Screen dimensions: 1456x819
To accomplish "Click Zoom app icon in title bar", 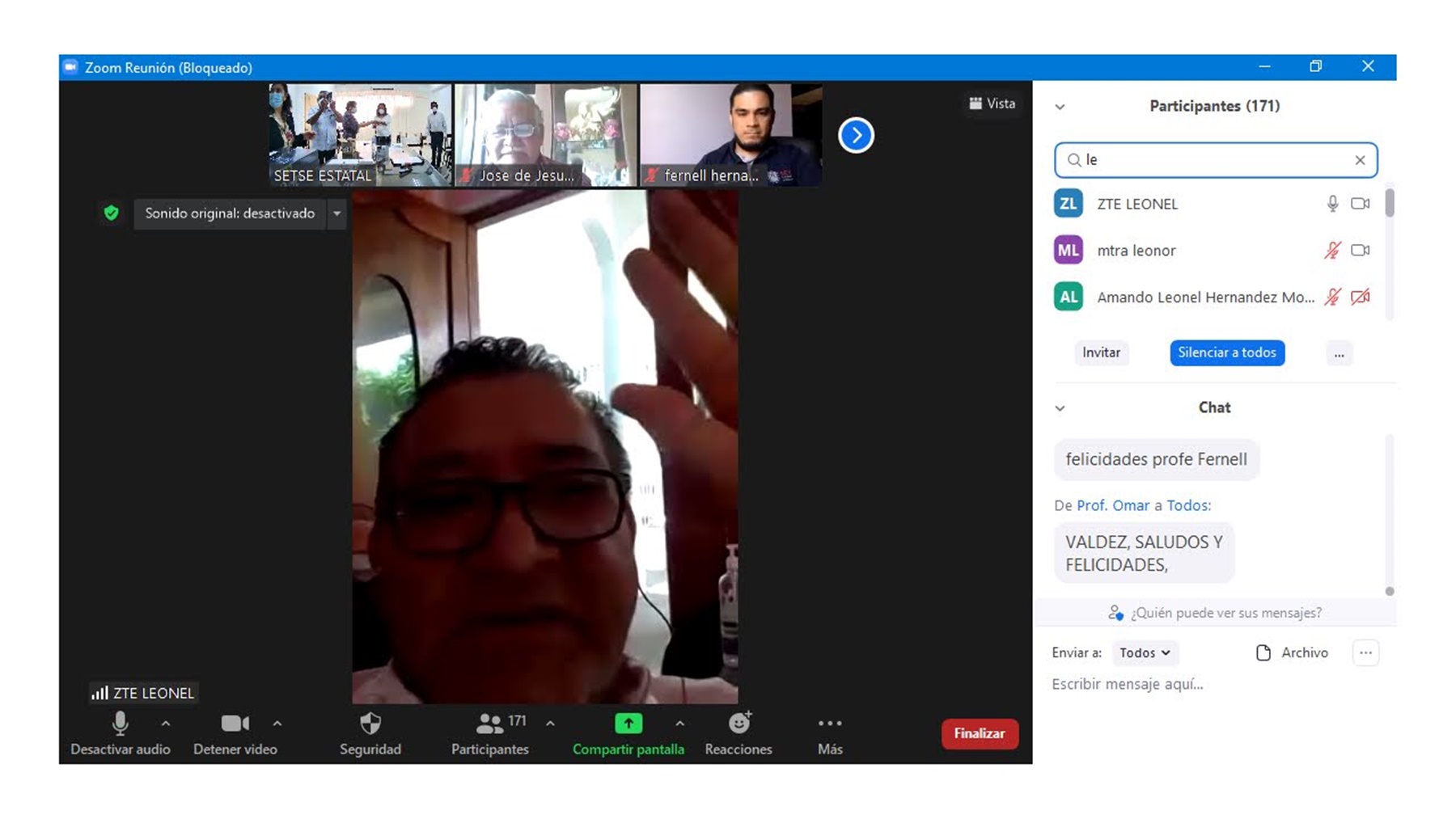I will coord(70,67).
